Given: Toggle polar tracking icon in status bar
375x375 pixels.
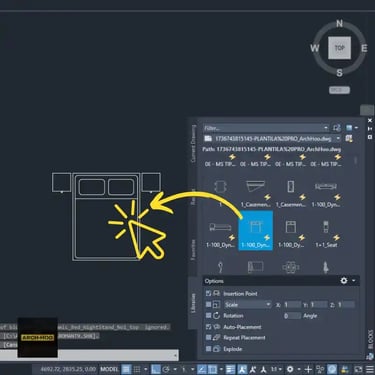Looking at the screenshot, I should tap(166, 369).
